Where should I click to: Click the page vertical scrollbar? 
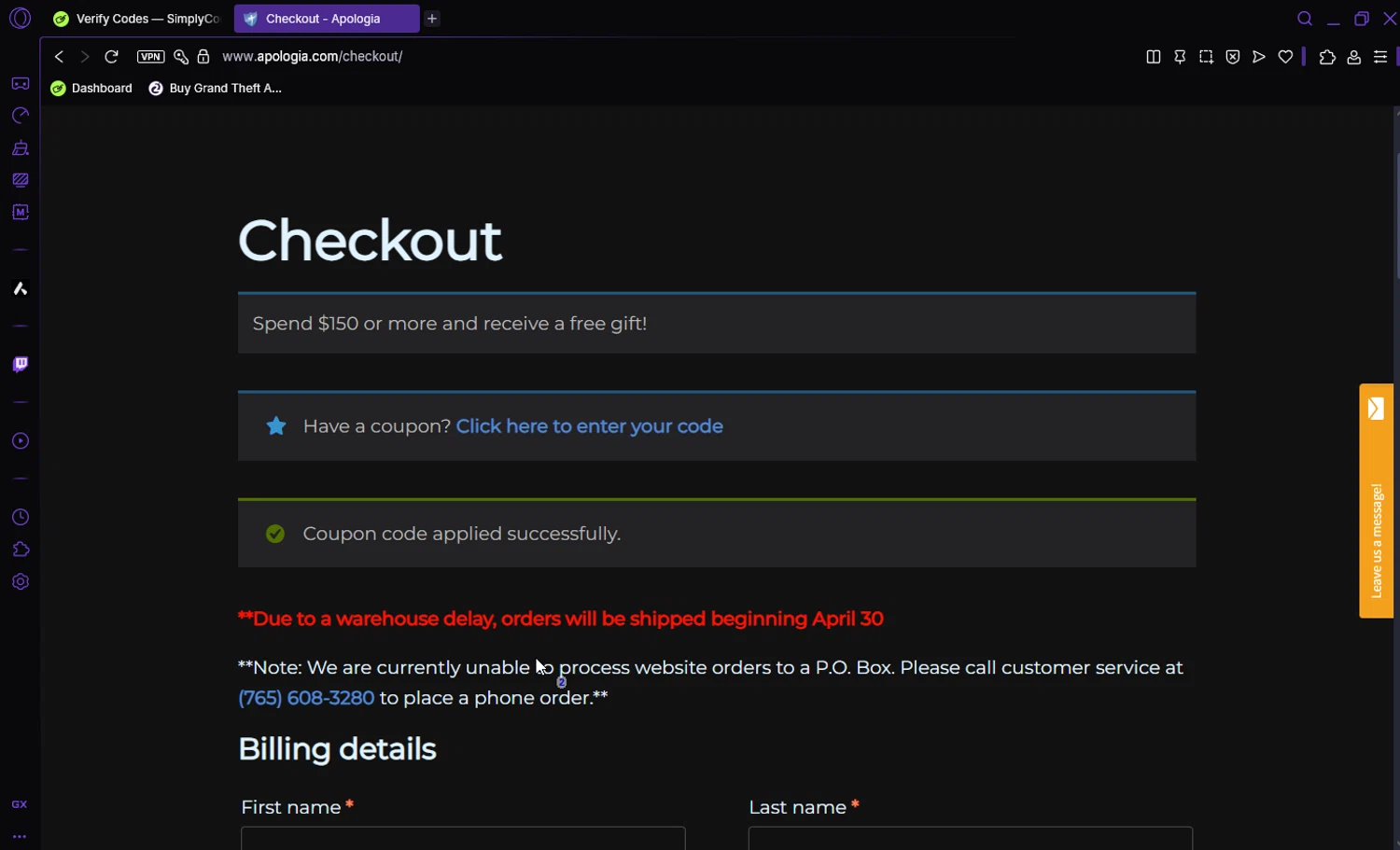(1396, 215)
